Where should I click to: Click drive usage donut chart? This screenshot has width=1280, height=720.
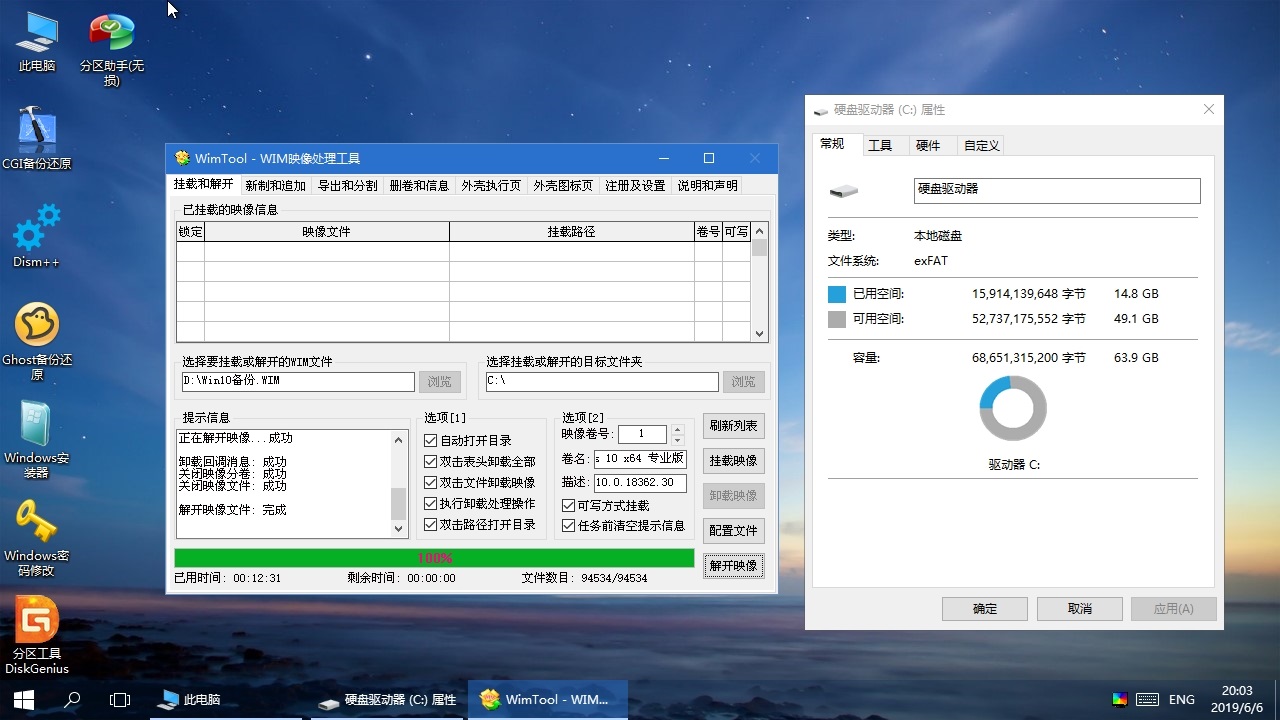[1013, 408]
